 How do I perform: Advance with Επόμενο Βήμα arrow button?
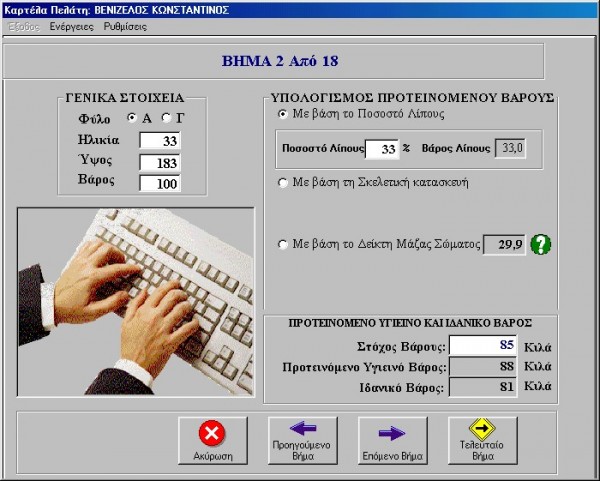tap(392, 440)
